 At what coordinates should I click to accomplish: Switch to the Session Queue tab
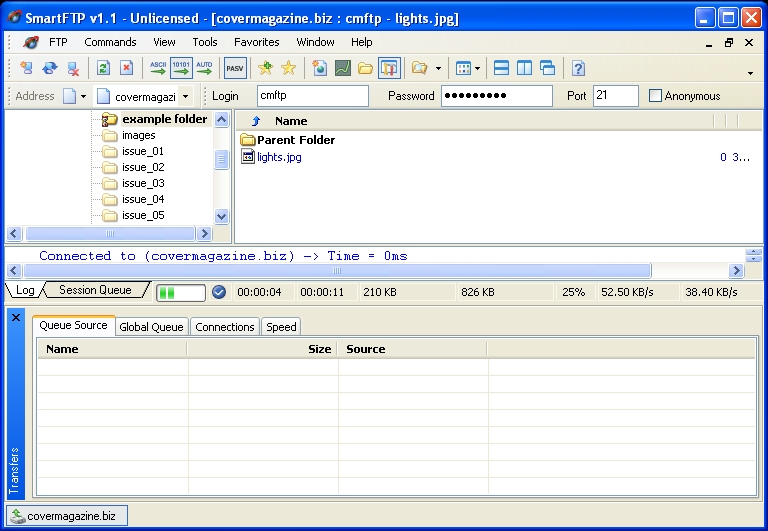96,290
